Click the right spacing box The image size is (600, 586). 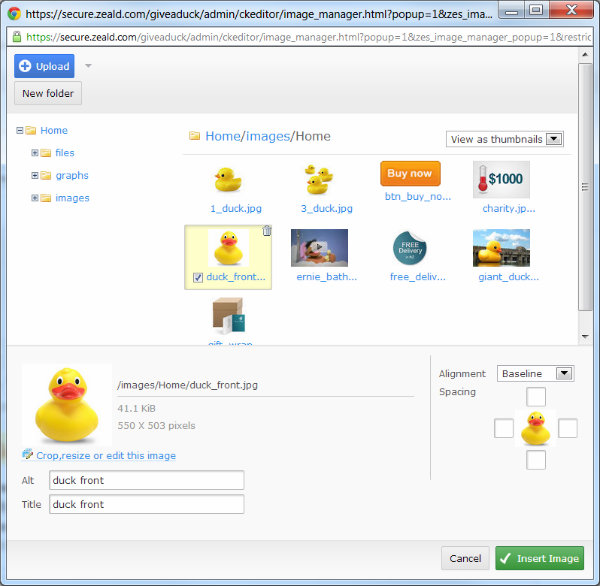click(567, 428)
